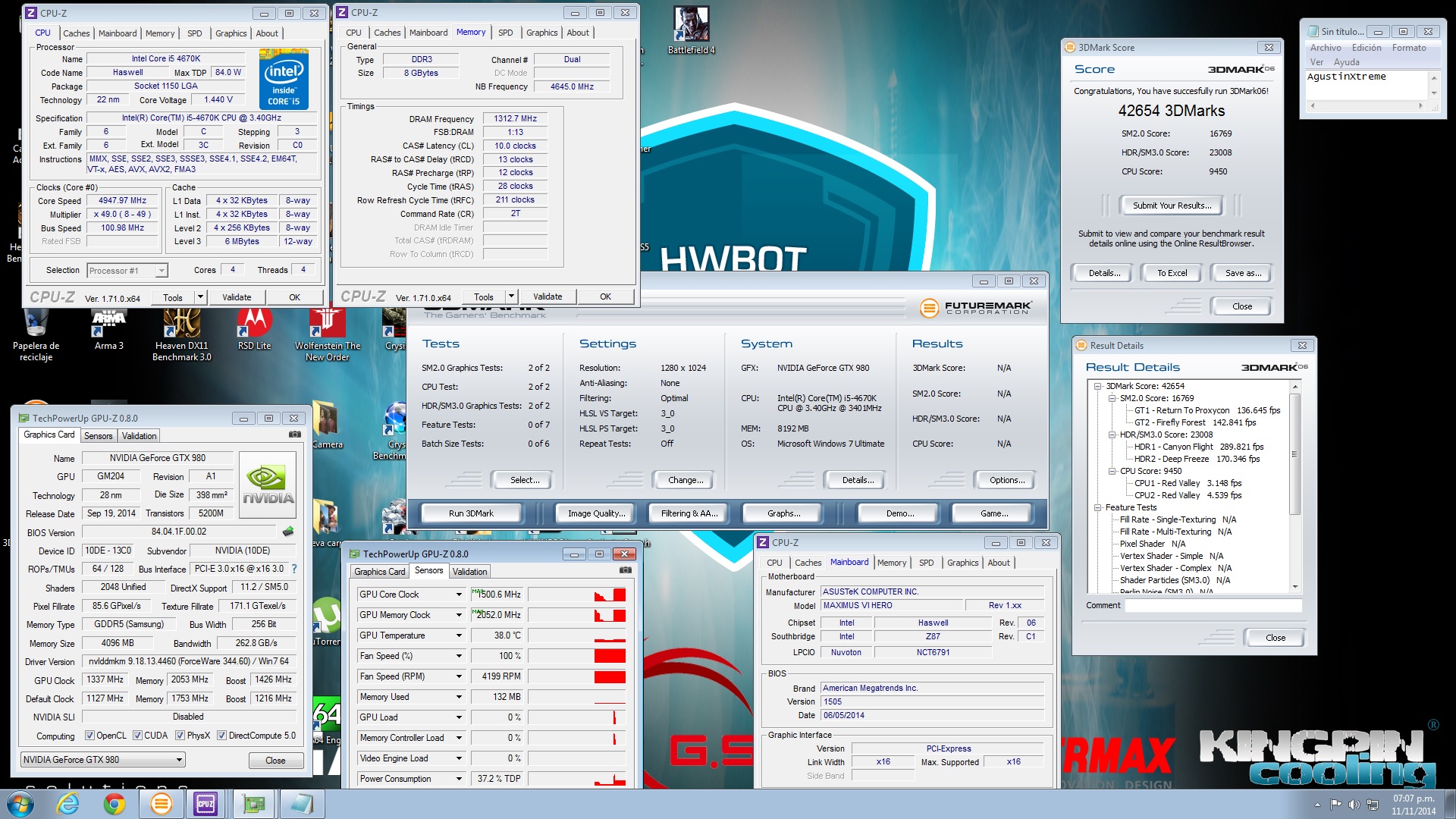Click the Run 3DMark button
The image size is (1456, 819).
(x=471, y=513)
